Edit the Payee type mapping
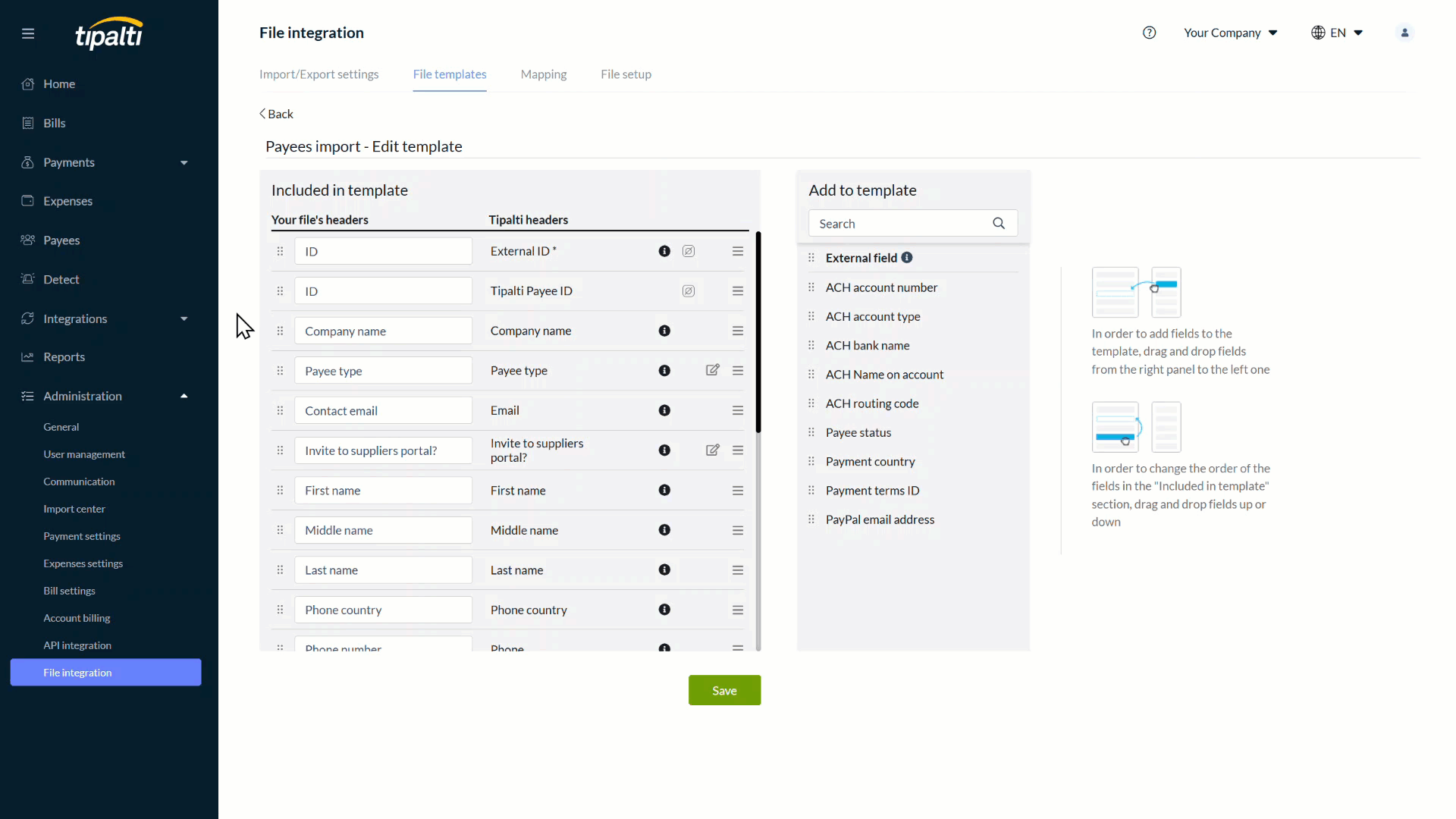 pos(713,370)
